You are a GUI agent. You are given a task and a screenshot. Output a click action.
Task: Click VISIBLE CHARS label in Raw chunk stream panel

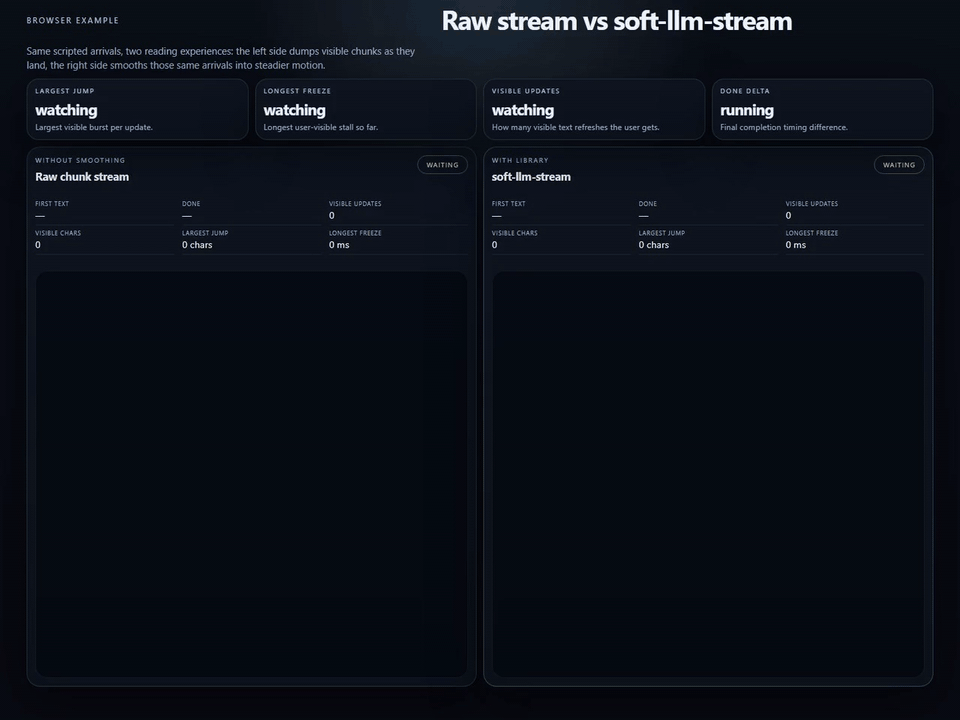point(58,233)
